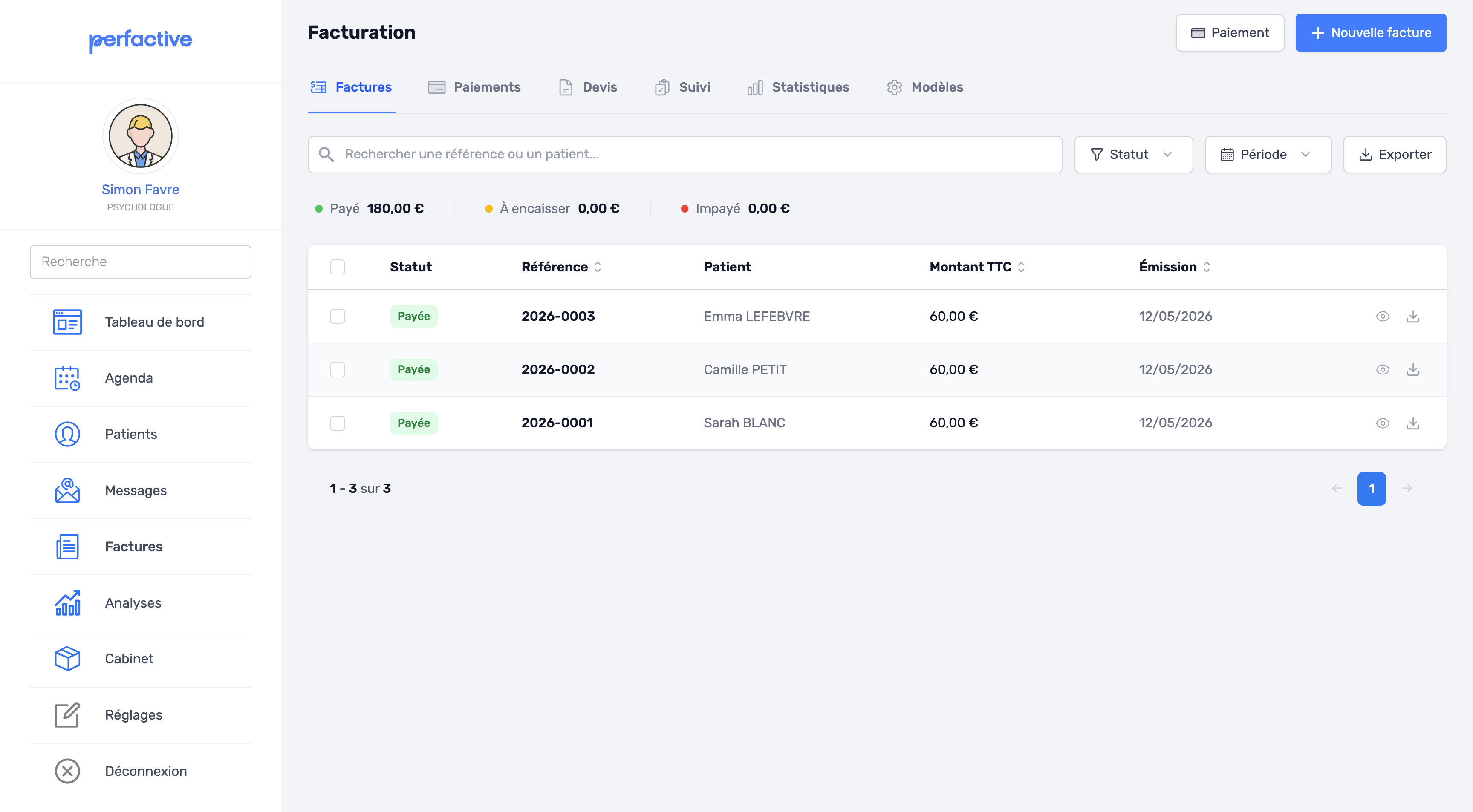View invoice 2026-0001 with eye icon
This screenshot has height=812, width=1473.
(1383, 423)
